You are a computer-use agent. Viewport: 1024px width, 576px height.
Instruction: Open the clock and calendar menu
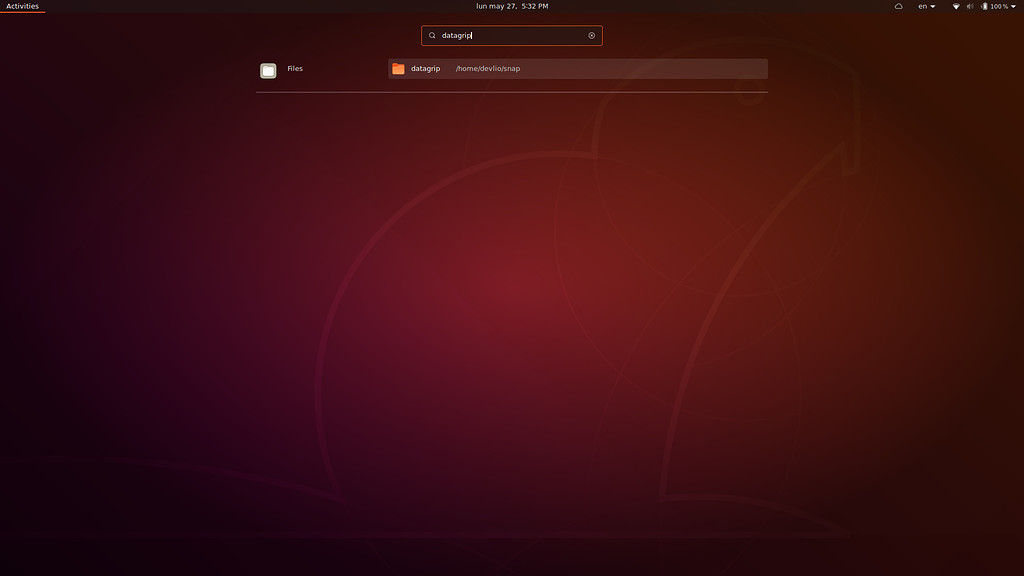pos(511,6)
